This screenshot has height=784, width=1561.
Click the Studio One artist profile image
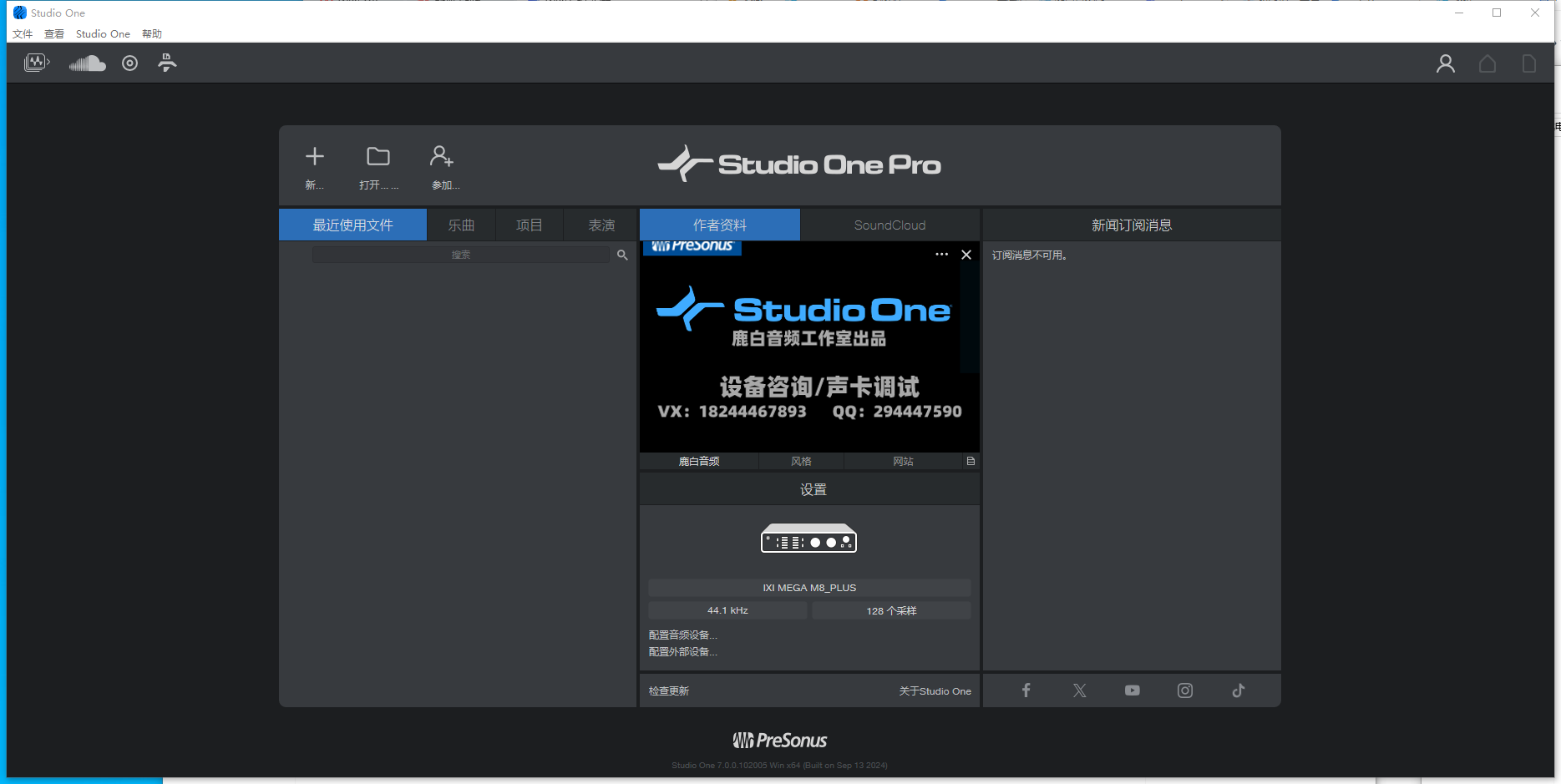click(x=808, y=346)
